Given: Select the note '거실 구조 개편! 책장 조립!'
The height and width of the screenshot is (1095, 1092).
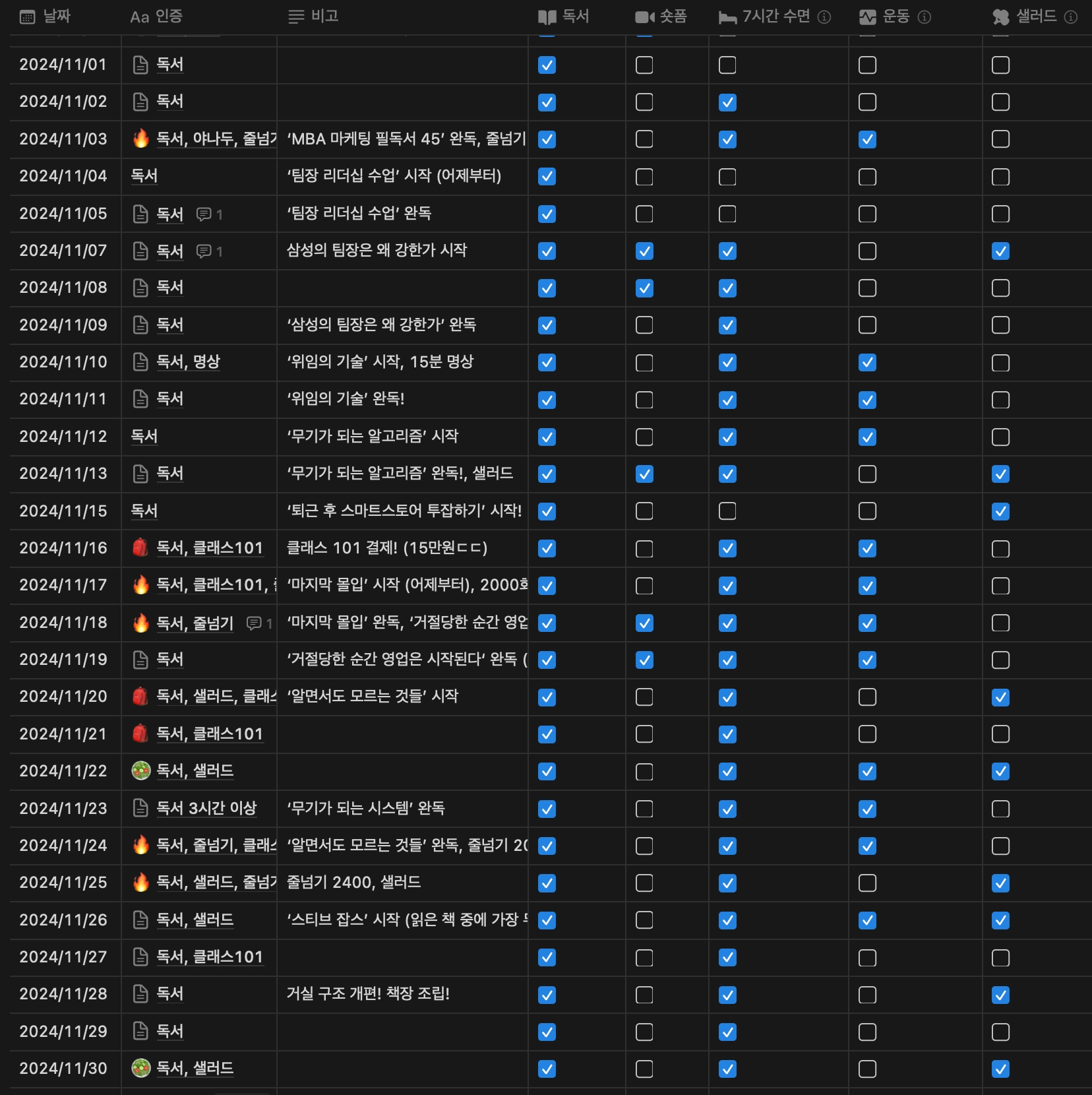Looking at the screenshot, I should tap(368, 994).
